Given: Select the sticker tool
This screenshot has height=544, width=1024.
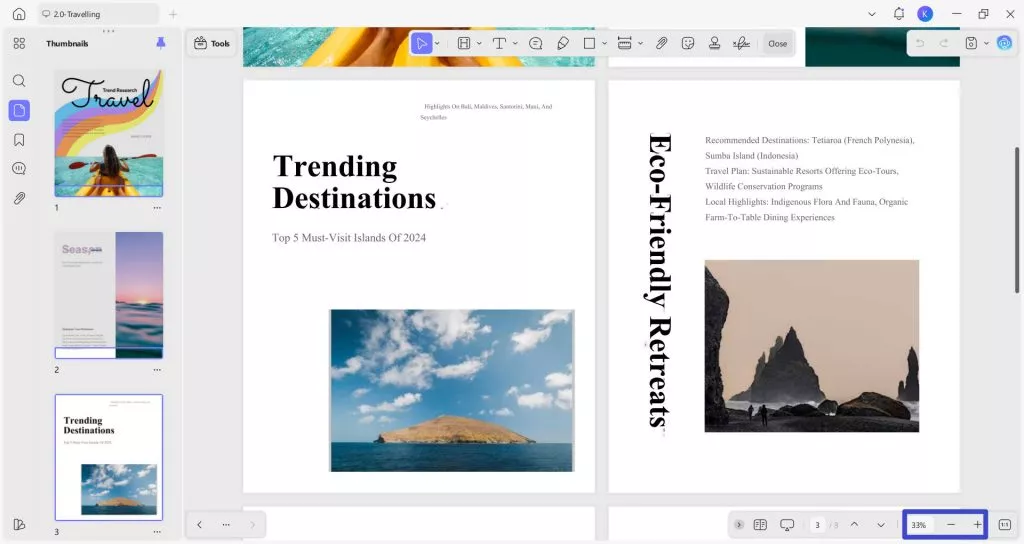Looking at the screenshot, I should coord(688,43).
